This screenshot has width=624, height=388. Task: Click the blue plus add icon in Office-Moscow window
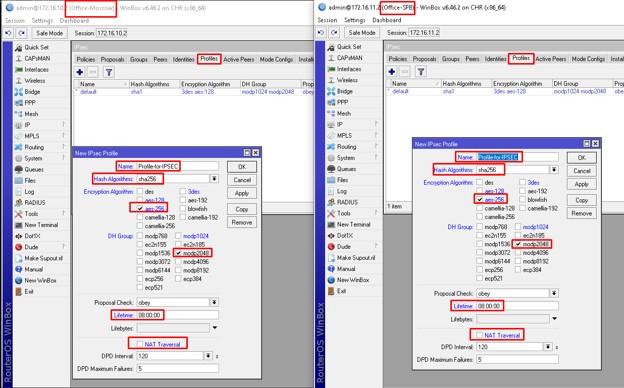[x=80, y=72]
